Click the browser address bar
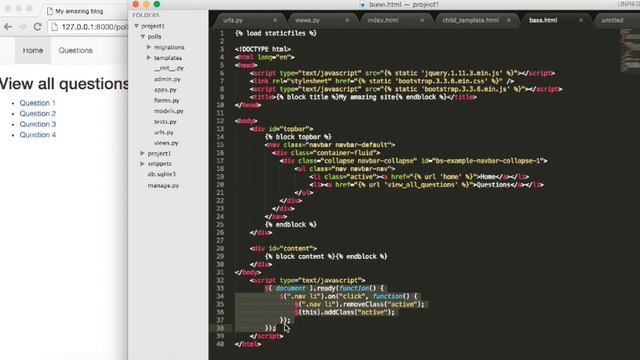This screenshot has width=640, height=360. tap(88, 27)
